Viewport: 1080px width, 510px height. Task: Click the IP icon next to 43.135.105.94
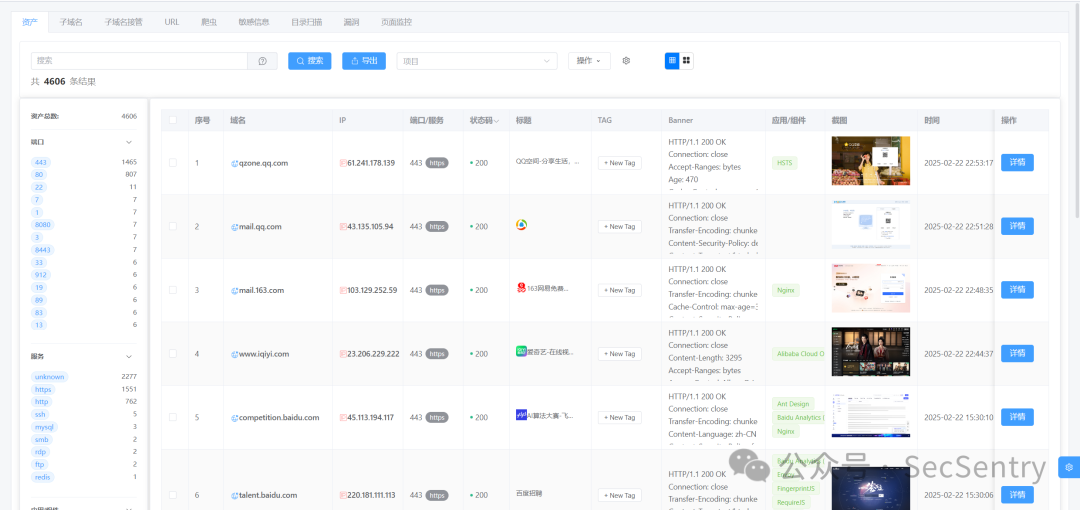point(343,227)
